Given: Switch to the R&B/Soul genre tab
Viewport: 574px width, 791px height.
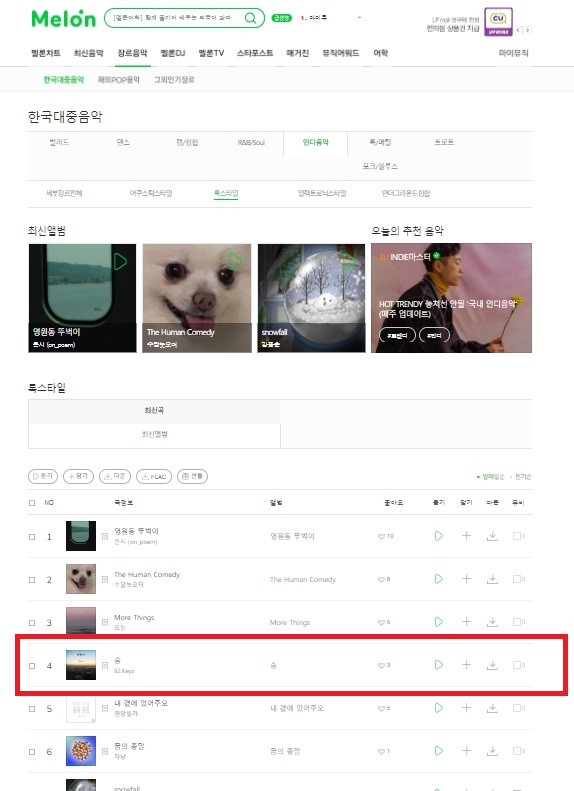Looking at the screenshot, I should [x=251, y=143].
